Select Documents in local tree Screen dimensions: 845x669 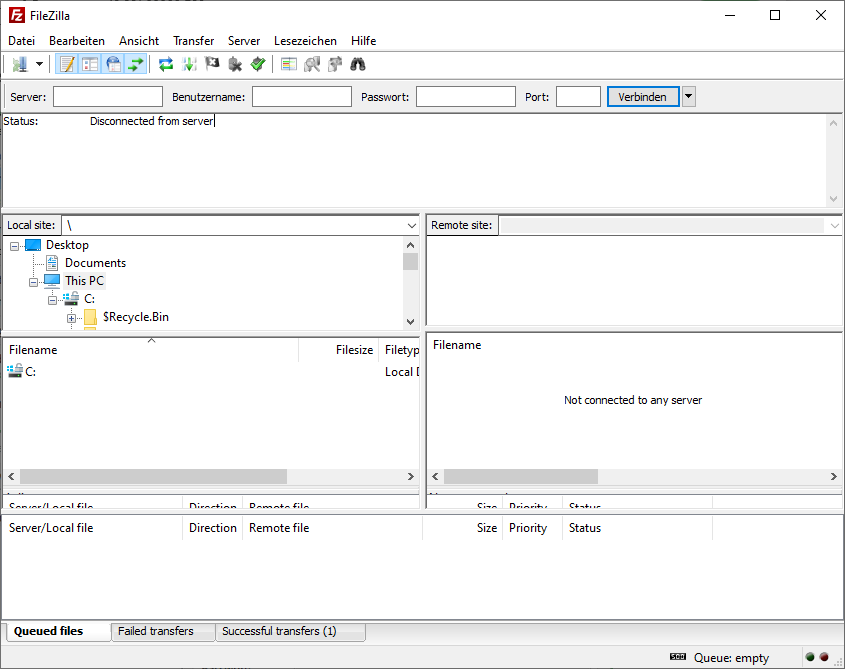[x=95, y=263]
